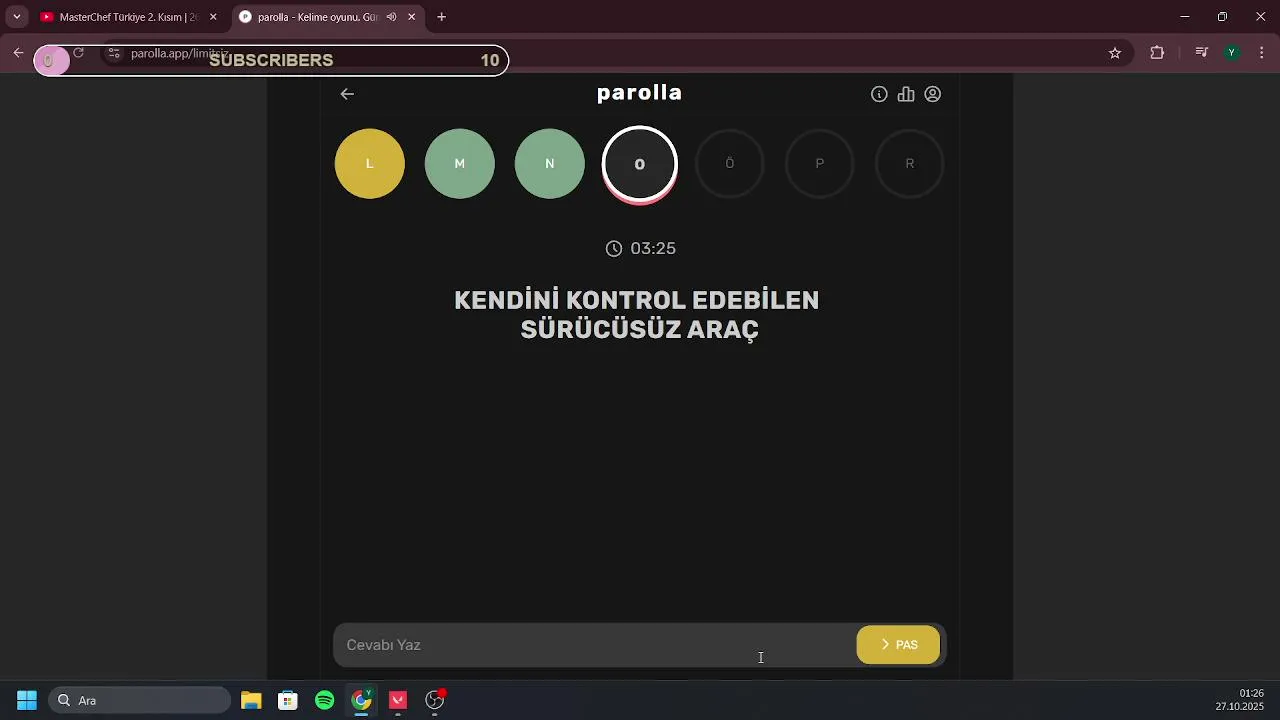Select the R letter circle
The width and height of the screenshot is (1280, 720).
(x=910, y=164)
